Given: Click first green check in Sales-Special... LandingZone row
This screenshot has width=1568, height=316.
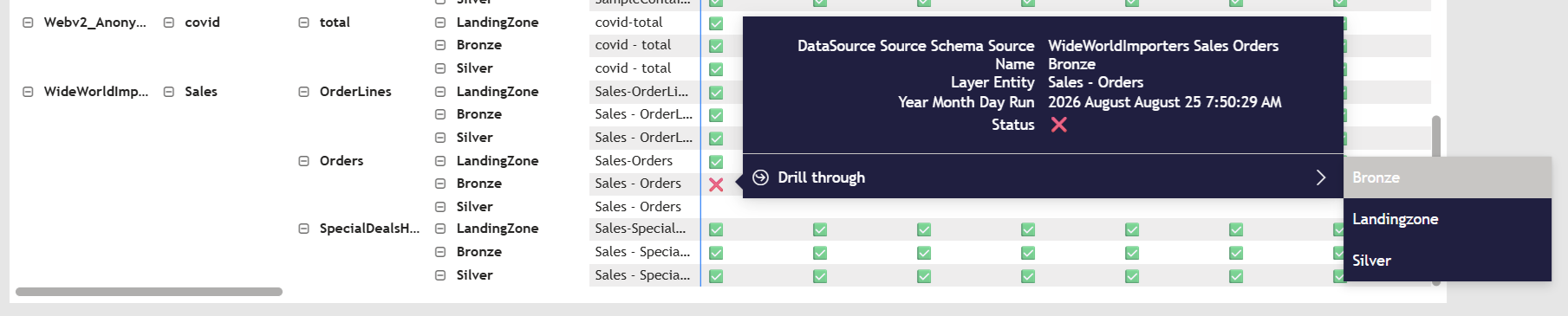Looking at the screenshot, I should [716, 229].
